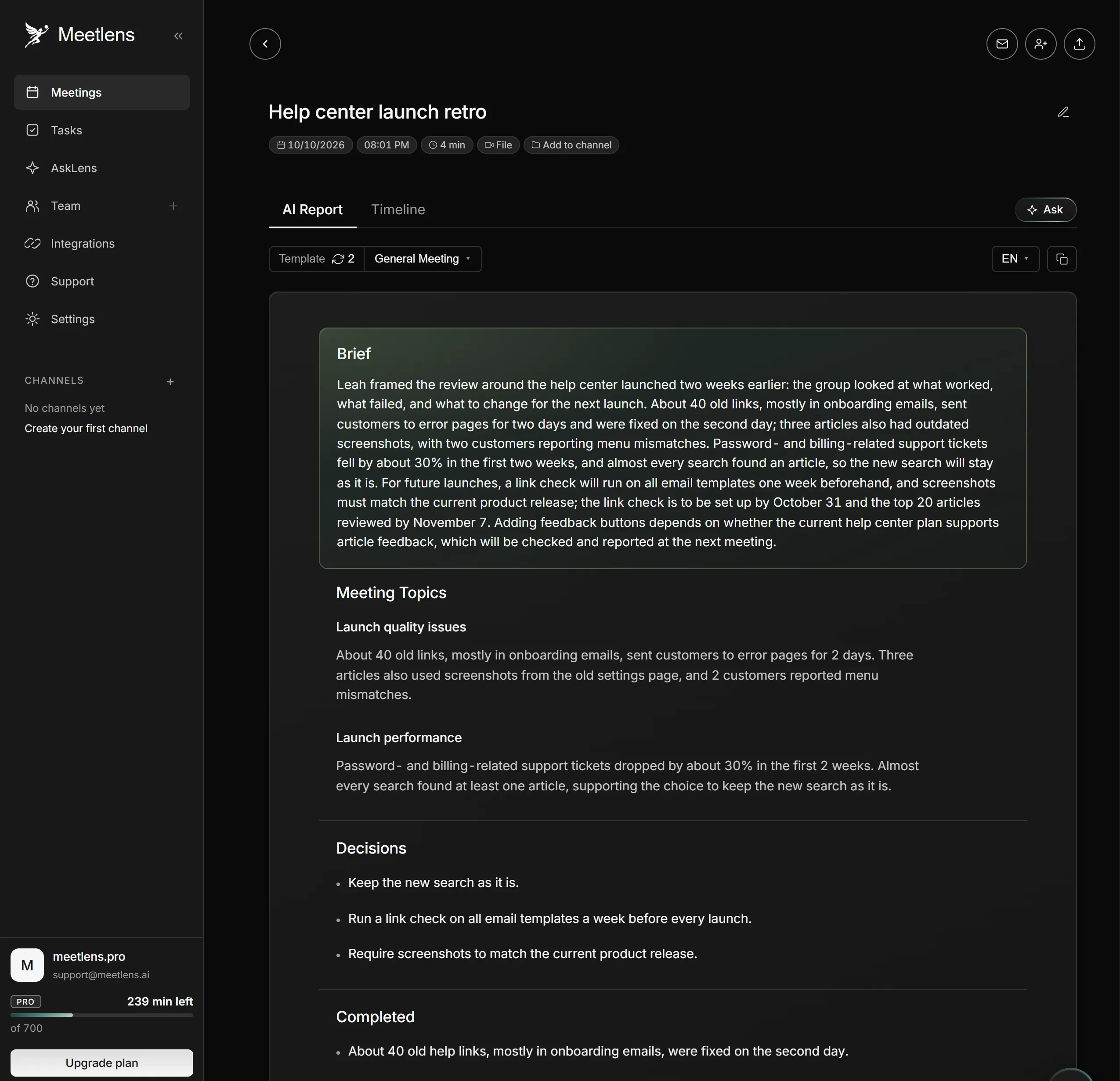Click the 4 min duration chip
Viewport: 1120px width, 1081px height.
coord(447,145)
